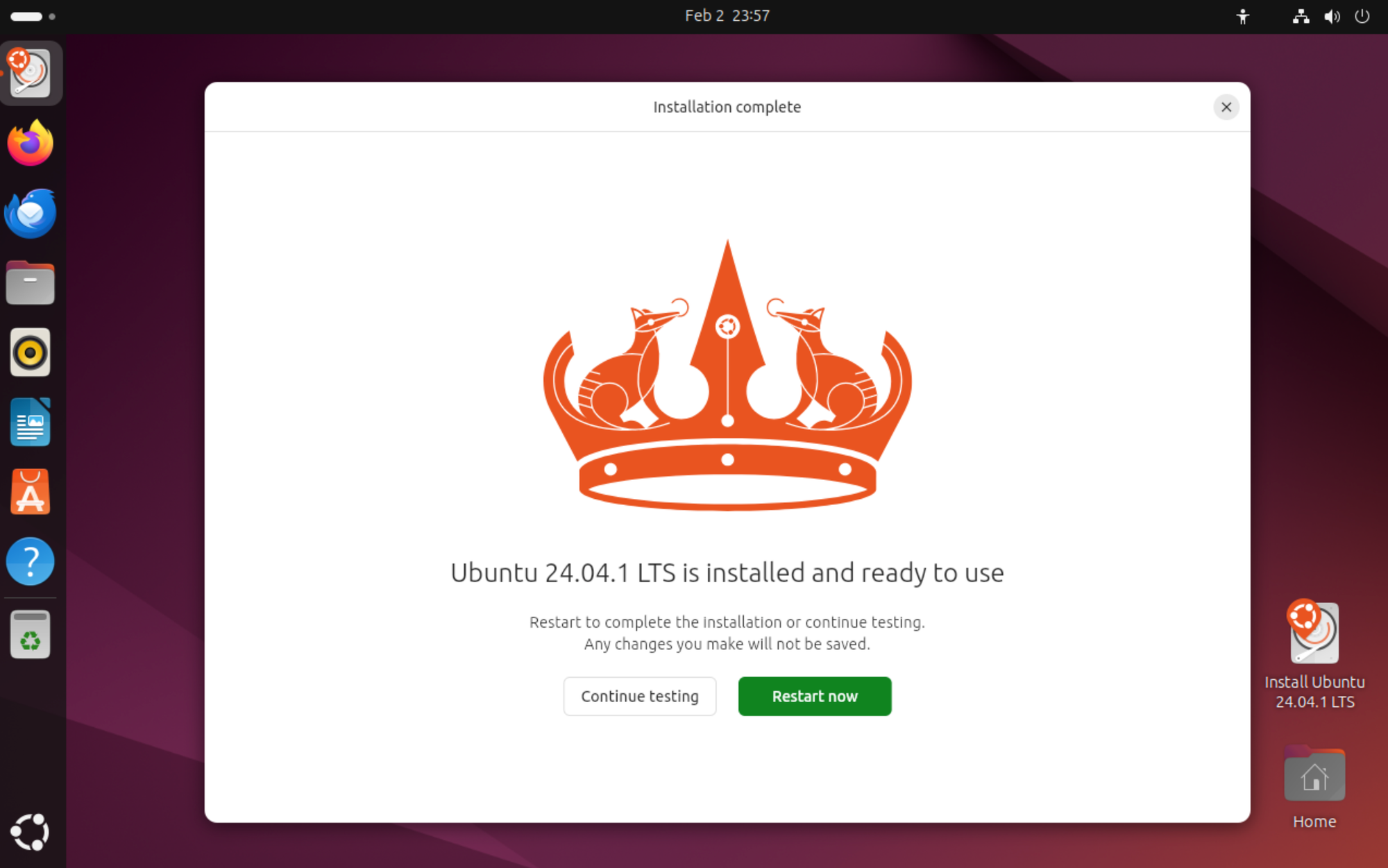The width and height of the screenshot is (1388, 868).
Task: Open the accessibility menu in top bar
Action: (1242, 16)
